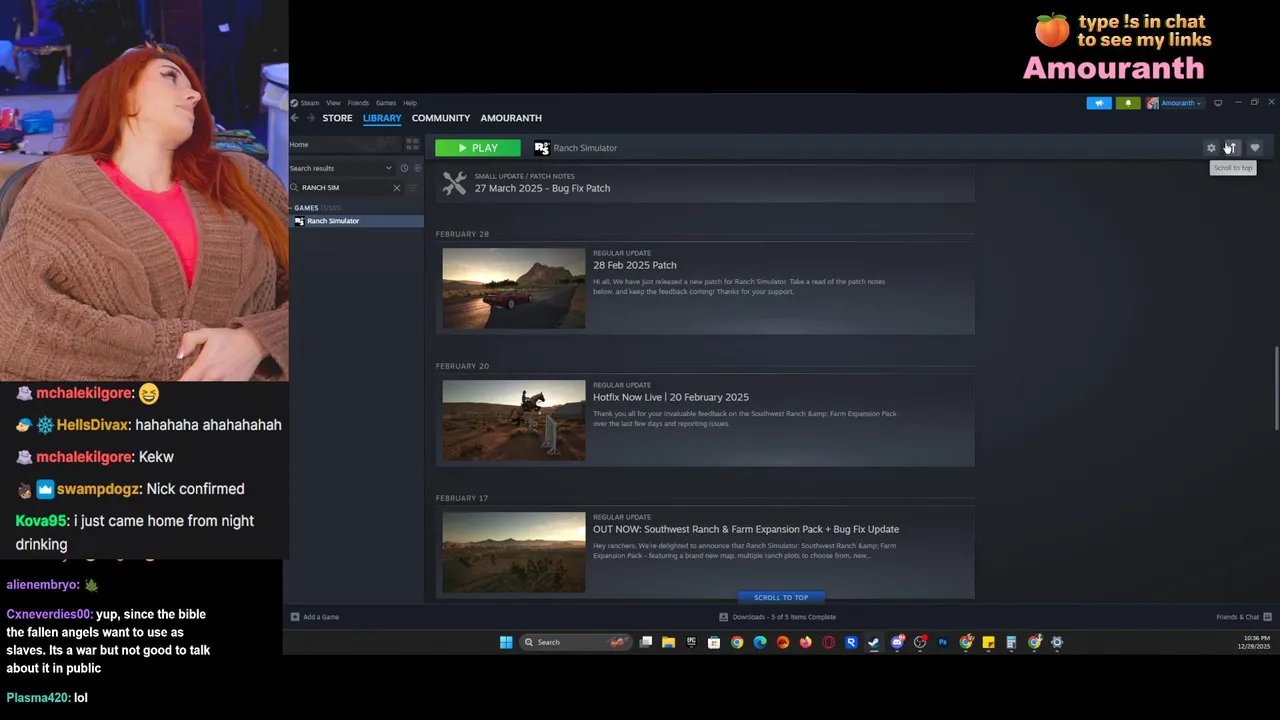
Task: Open Windows Settings gear from taskbar
Action: 1057,642
